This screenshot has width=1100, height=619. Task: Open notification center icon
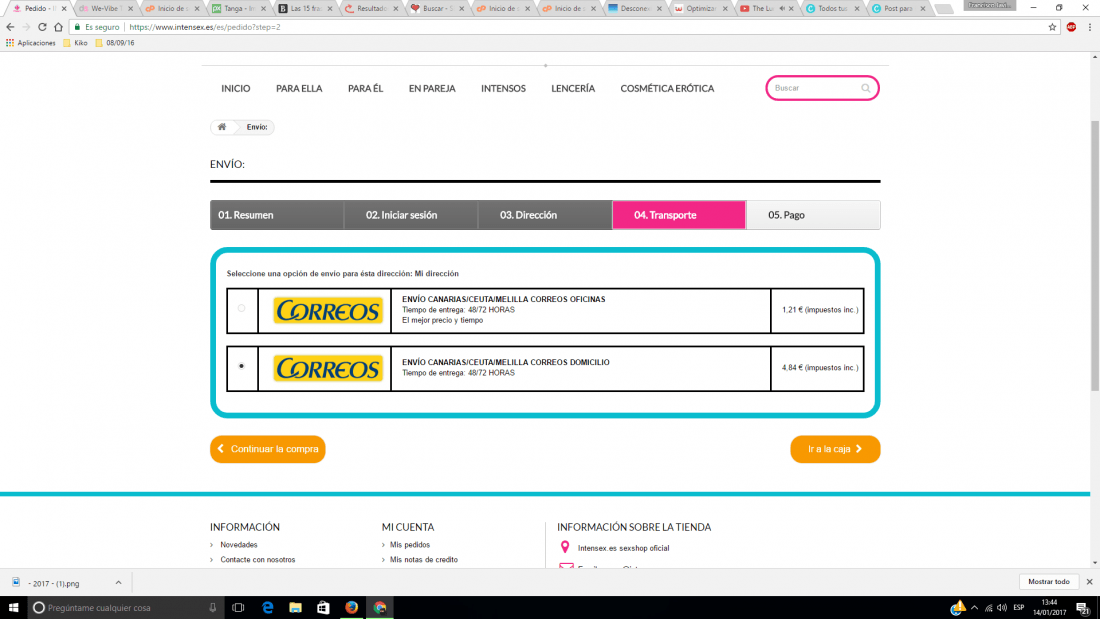coord(1084,608)
